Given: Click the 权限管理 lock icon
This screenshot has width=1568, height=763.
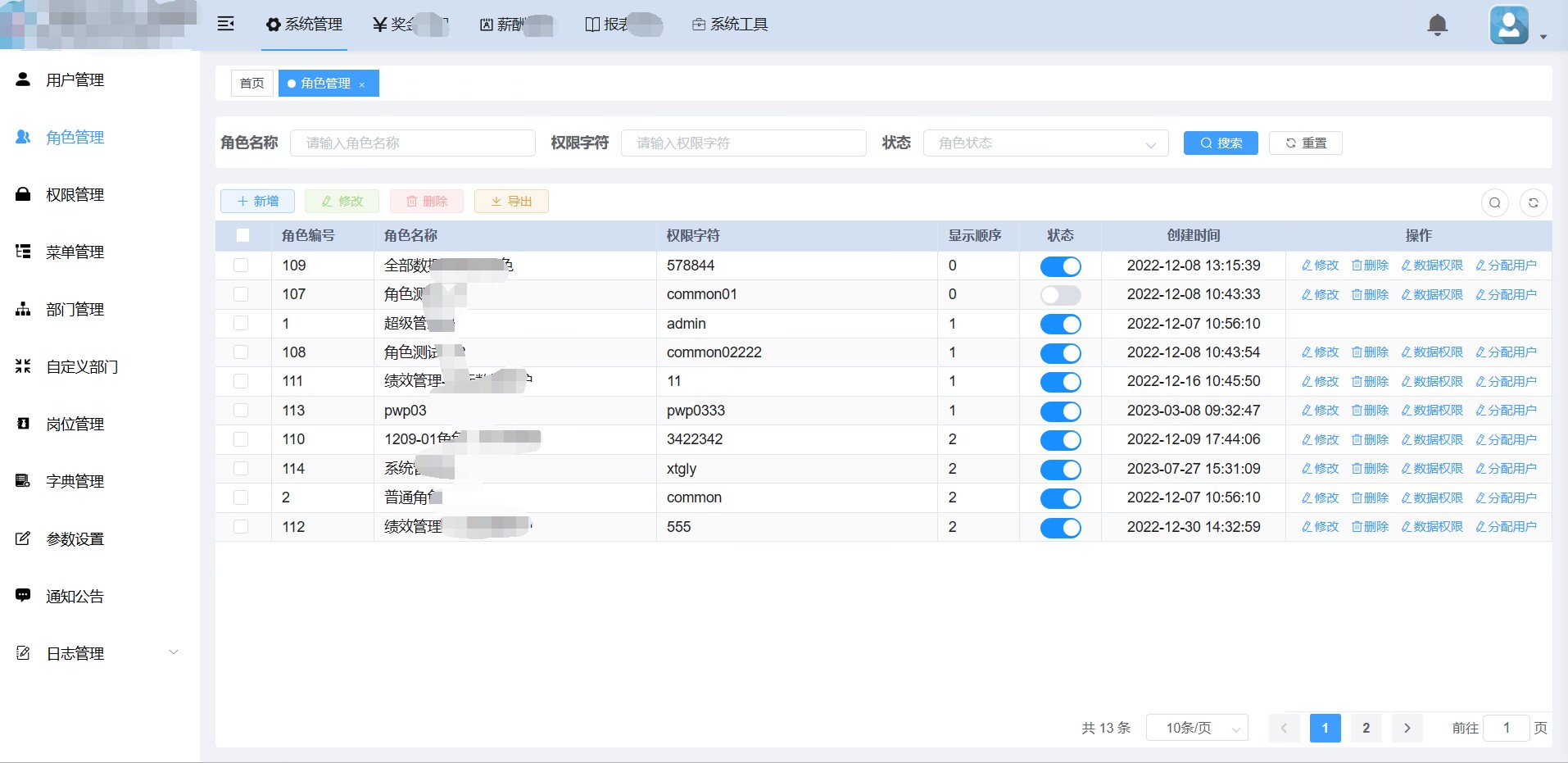Looking at the screenshot, I should [23, 194].
